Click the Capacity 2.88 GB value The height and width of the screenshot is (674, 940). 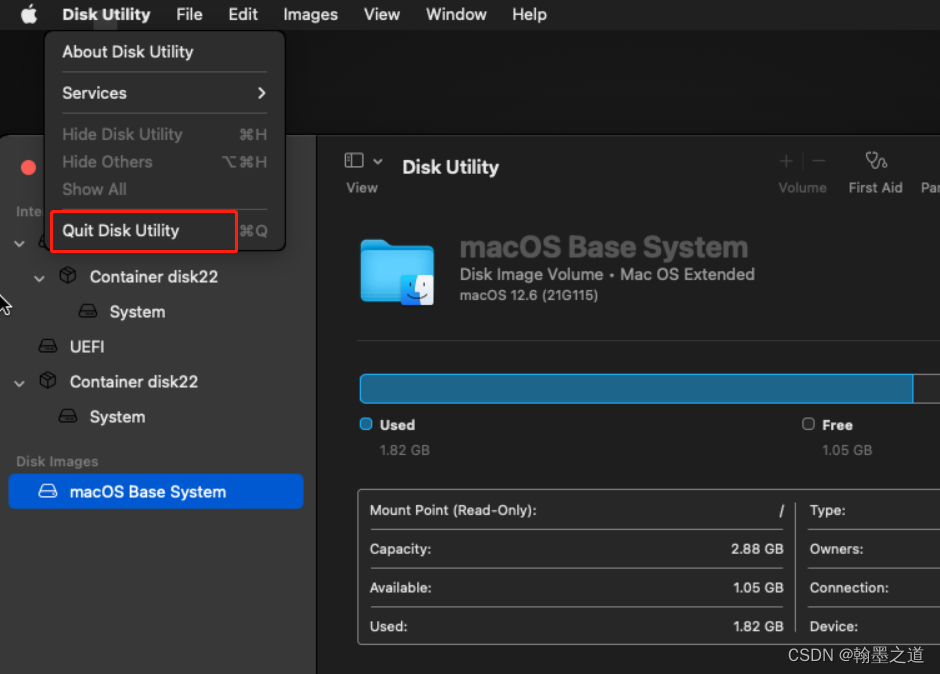[x=757, y=549]
